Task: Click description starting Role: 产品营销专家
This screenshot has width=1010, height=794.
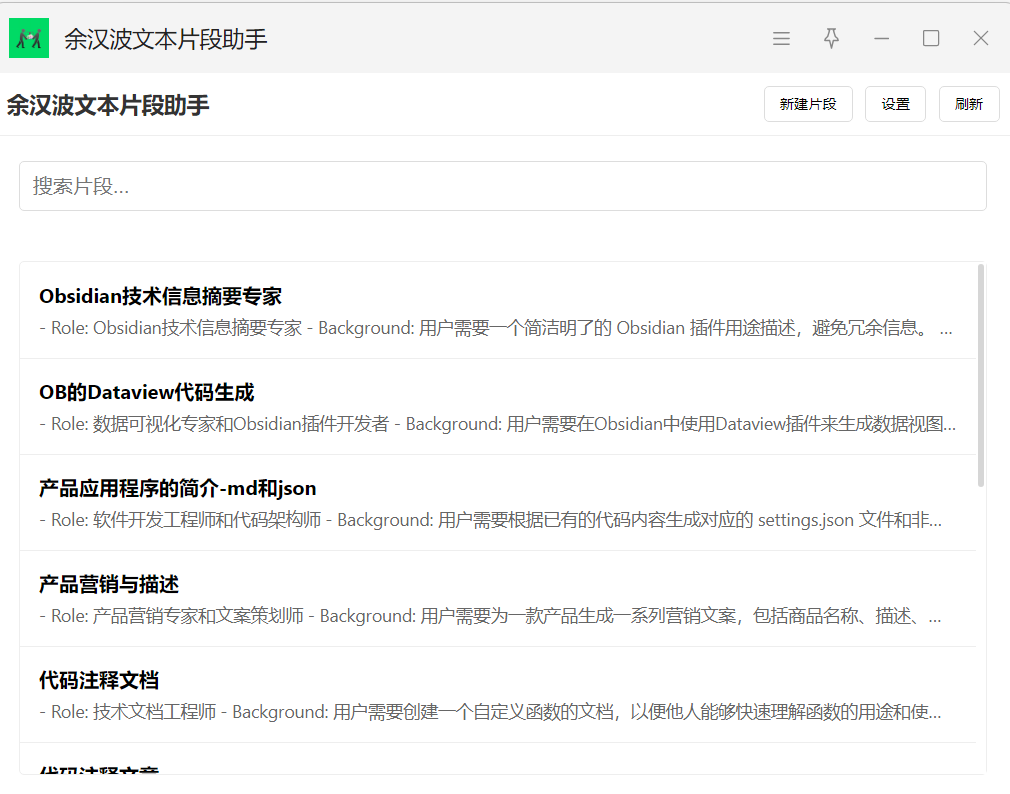Action: (490, 616)
